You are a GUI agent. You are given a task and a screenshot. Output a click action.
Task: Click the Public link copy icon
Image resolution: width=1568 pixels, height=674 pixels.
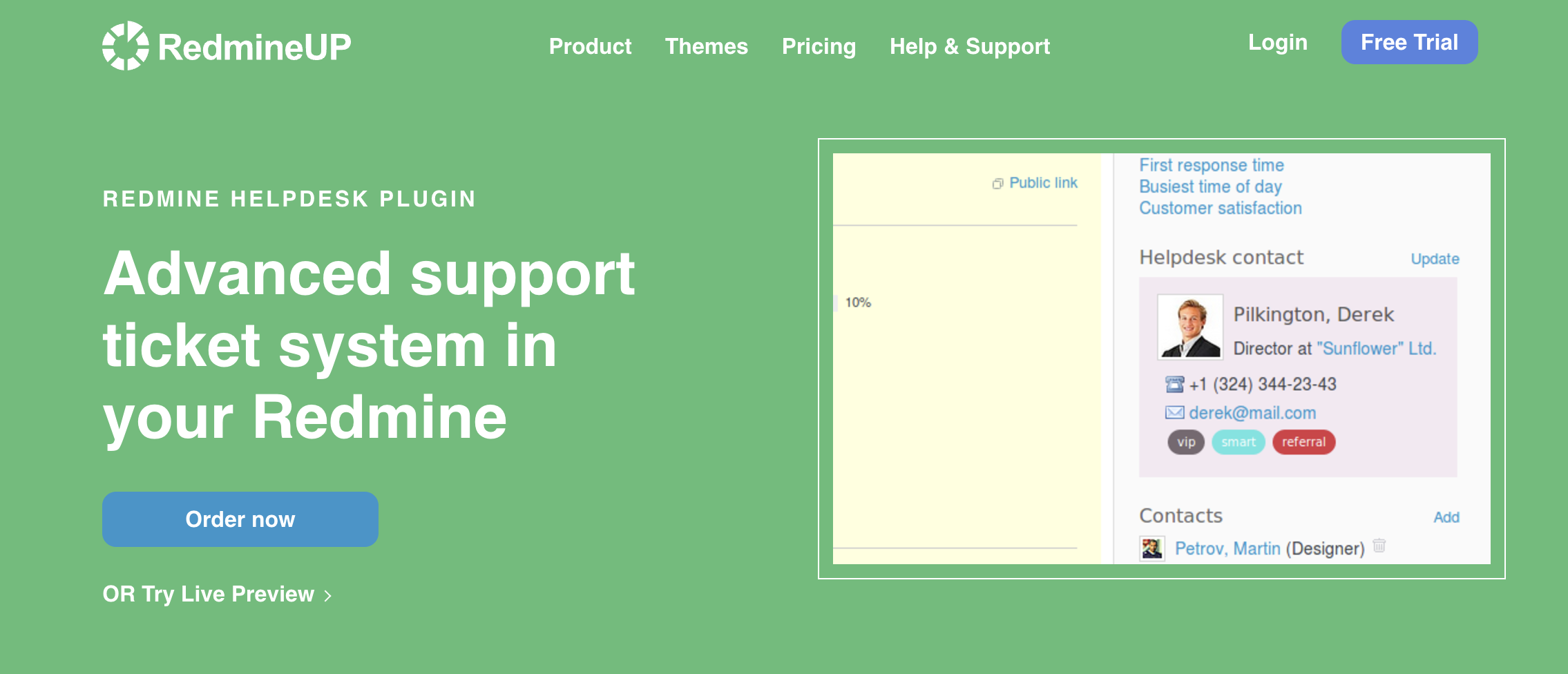997,184
